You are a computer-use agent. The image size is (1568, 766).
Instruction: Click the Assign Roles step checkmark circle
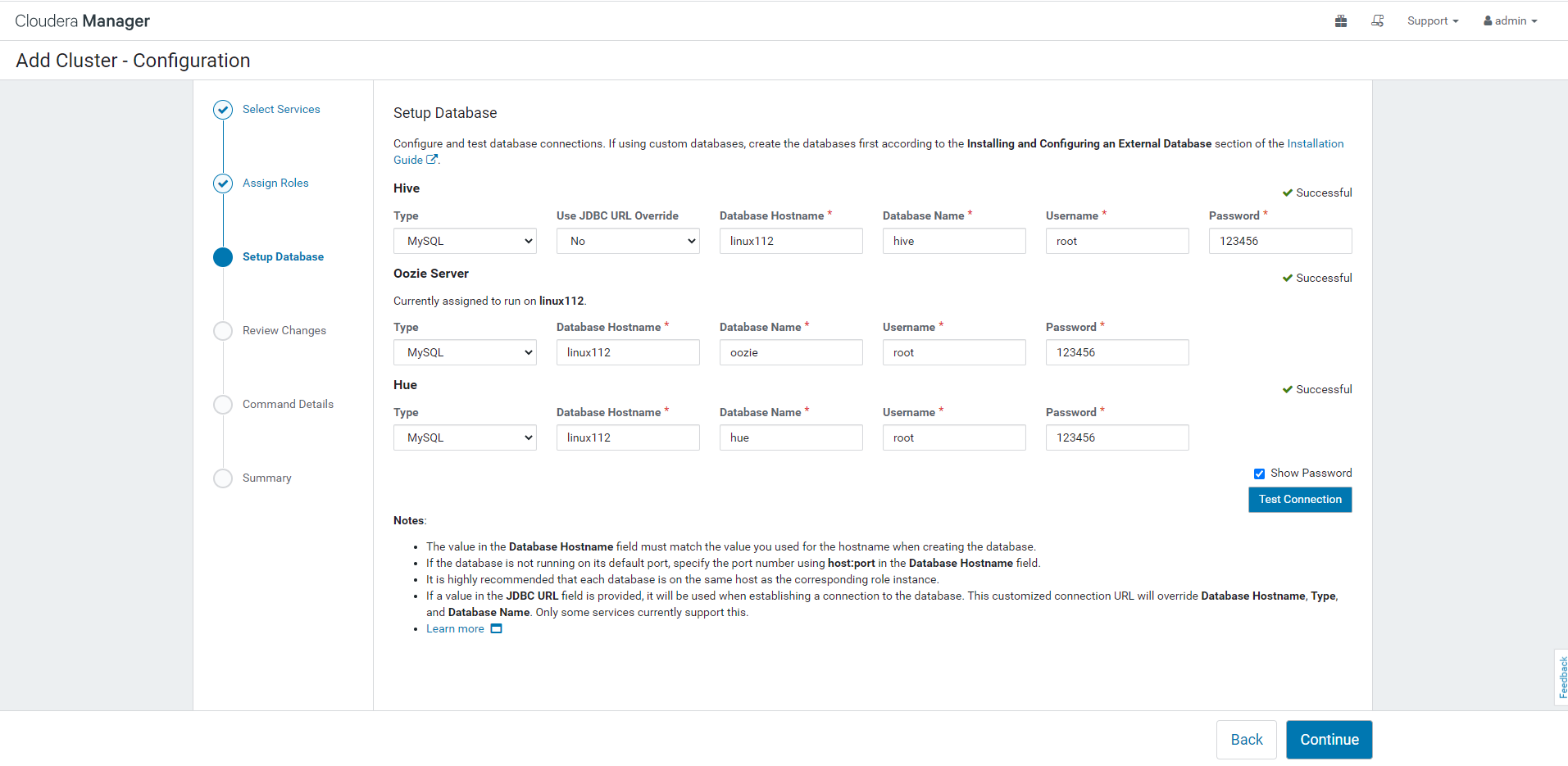click(223, 184)
